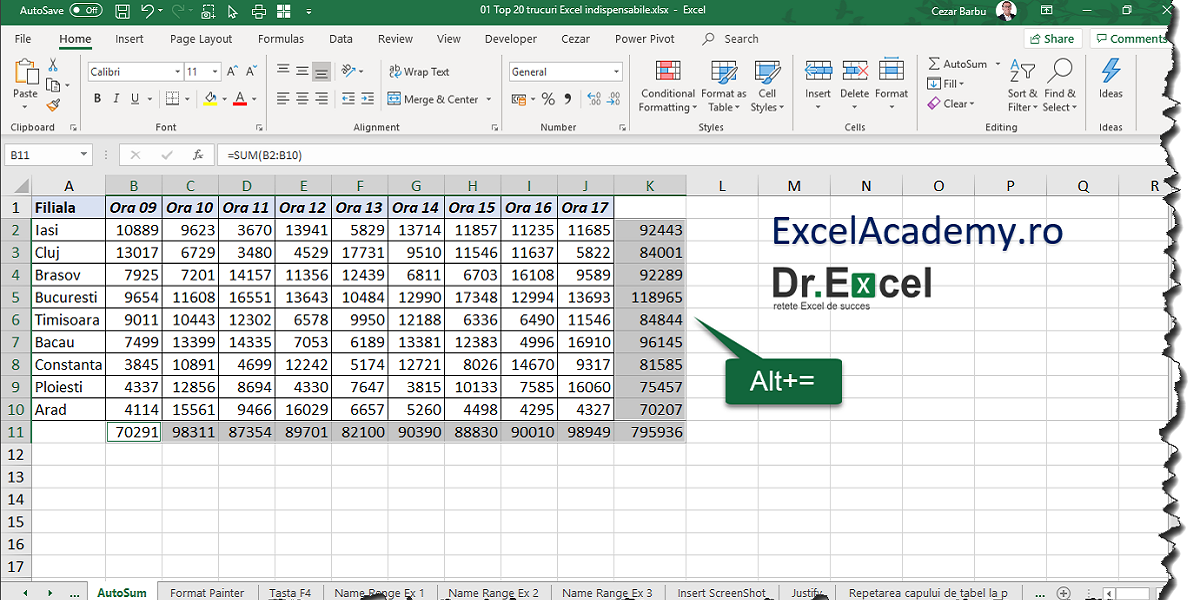Align text right in cells

coord(321,99)
